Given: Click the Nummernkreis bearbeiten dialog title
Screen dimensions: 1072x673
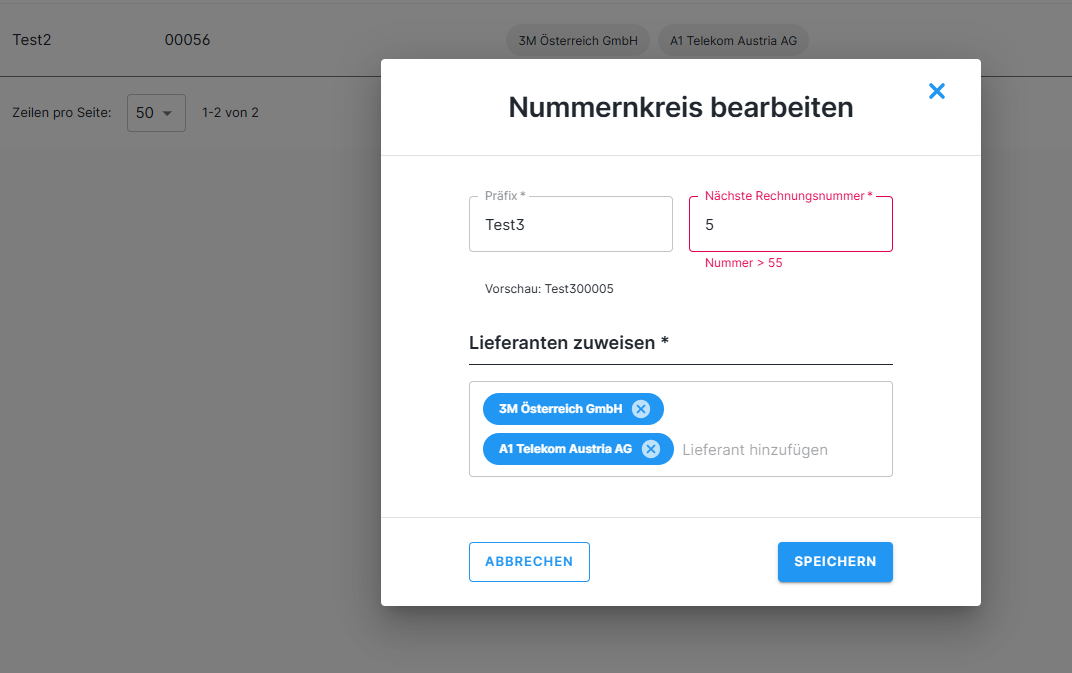Looking at the screenshot, I should coord(680,107).
